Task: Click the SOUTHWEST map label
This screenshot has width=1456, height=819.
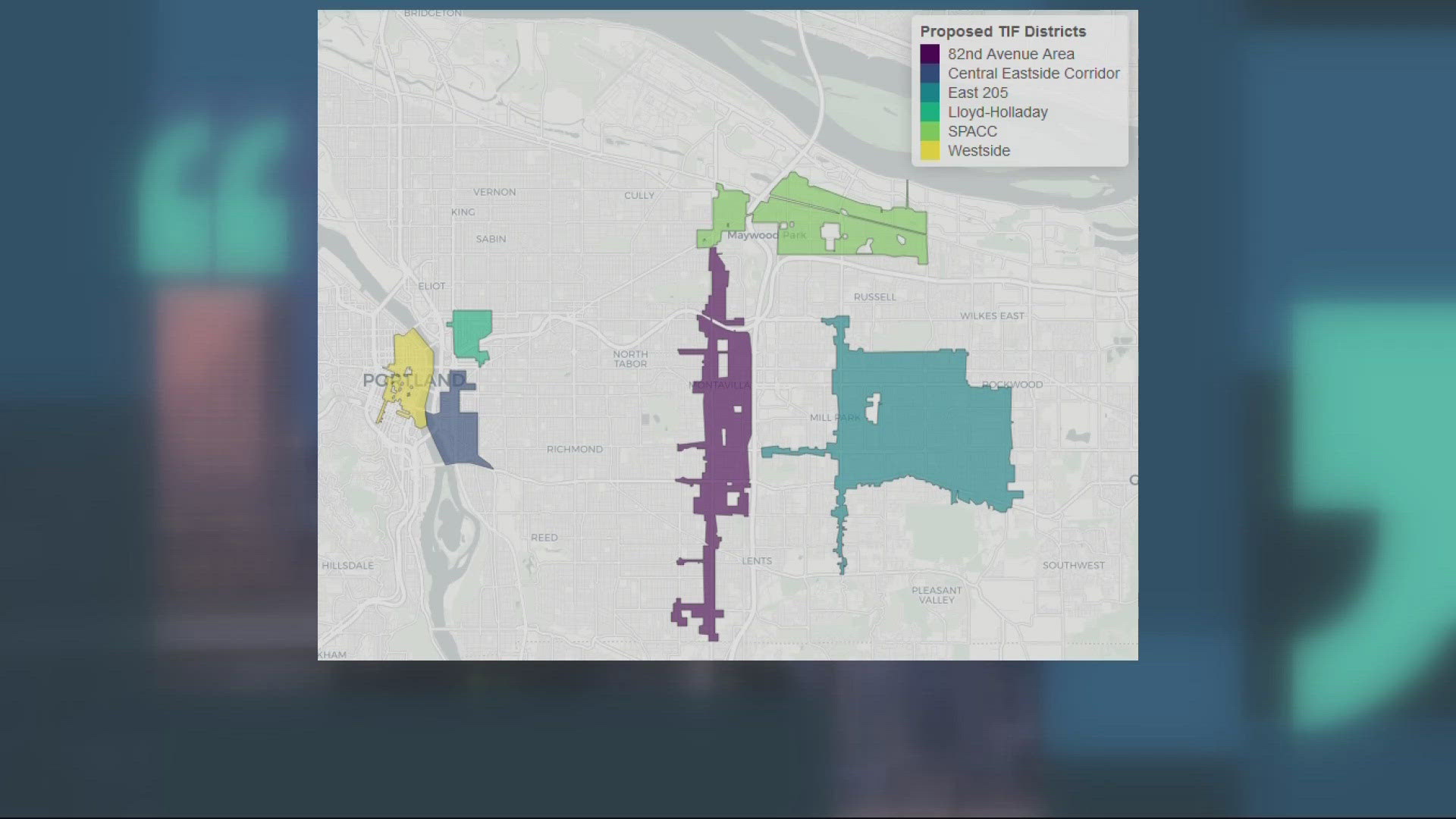Action: tap(1073, 566)
